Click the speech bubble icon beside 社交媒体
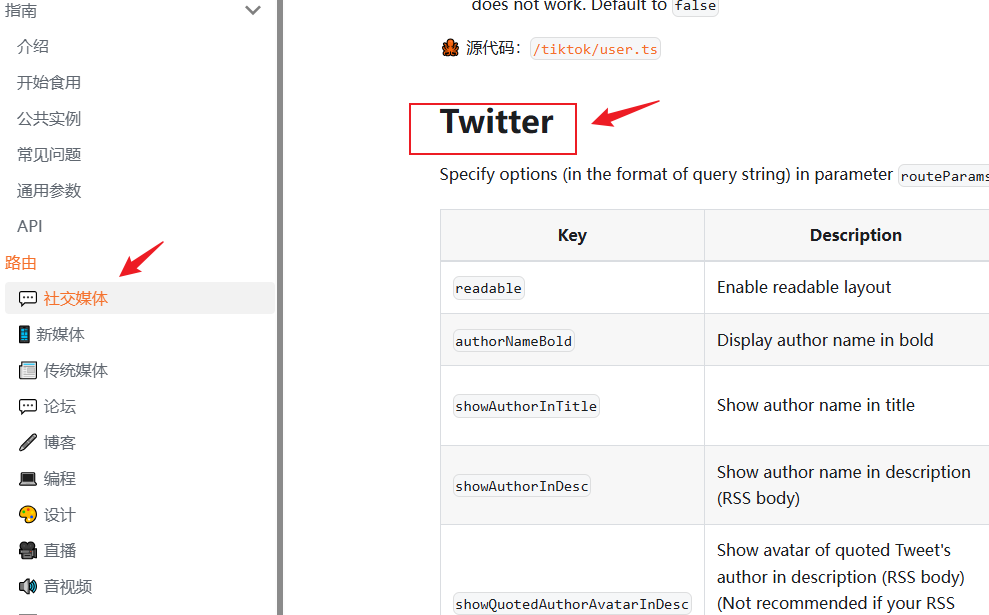 click(28, 298)
